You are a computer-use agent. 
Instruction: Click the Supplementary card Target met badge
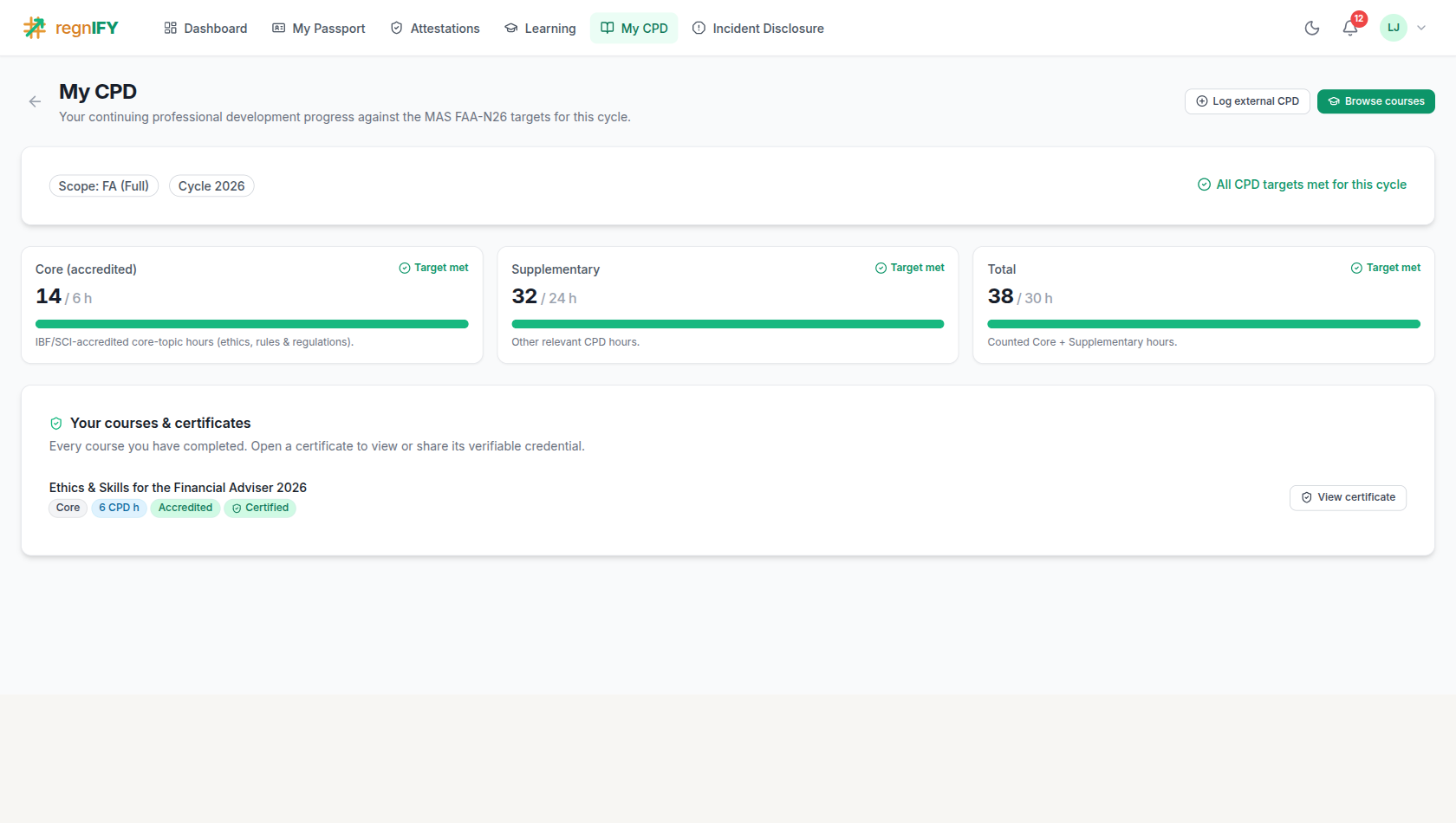click(910, 268)
